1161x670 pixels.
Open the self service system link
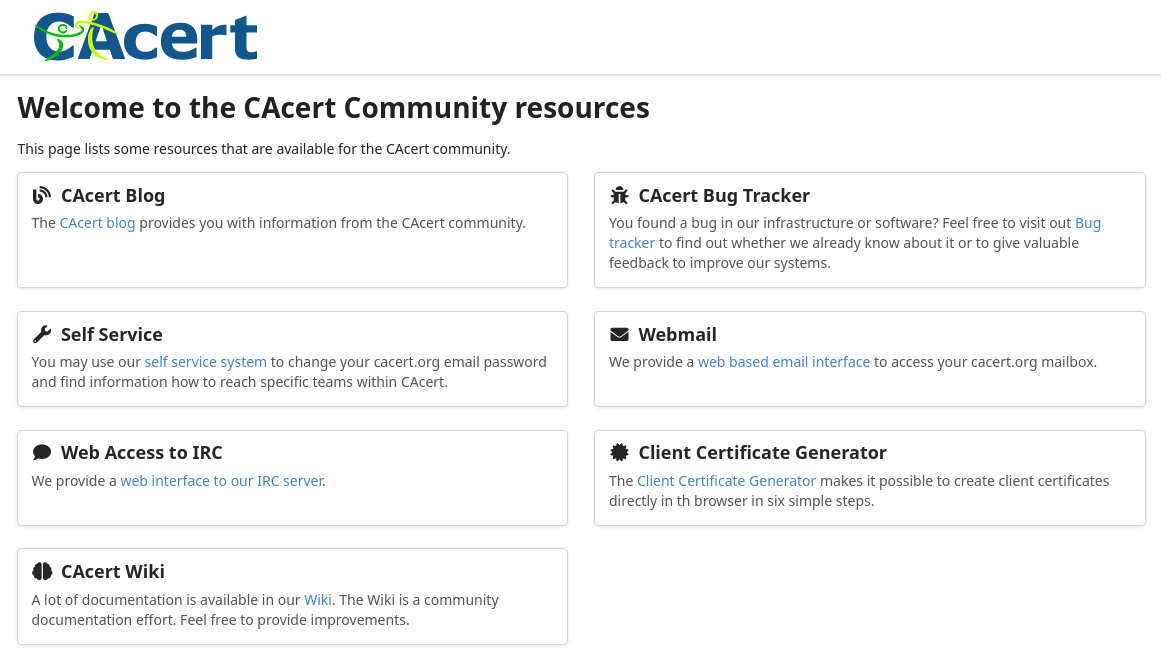click(205, 362)
